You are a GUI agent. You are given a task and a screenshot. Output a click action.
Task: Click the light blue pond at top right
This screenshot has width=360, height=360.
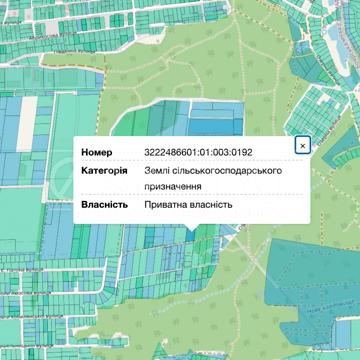336,42
